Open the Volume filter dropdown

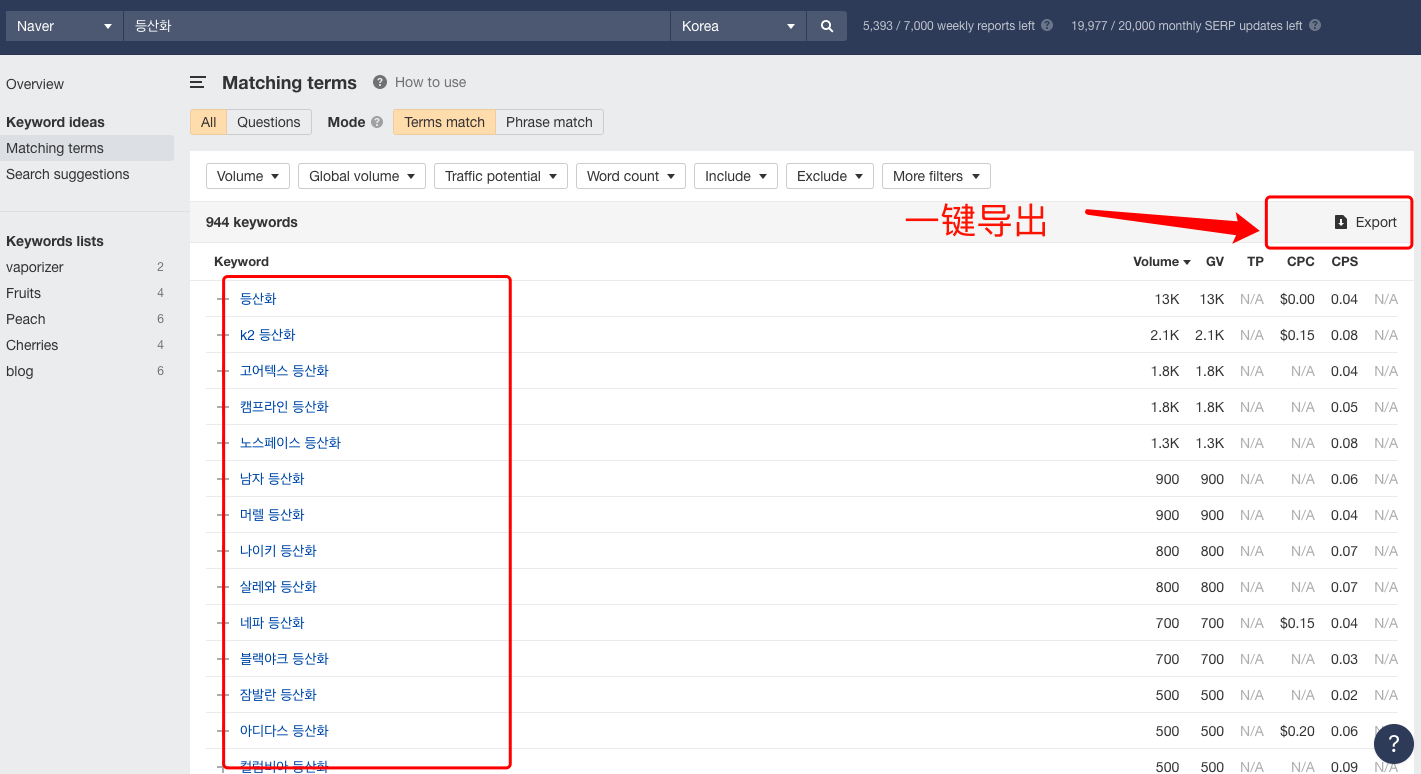248,176
